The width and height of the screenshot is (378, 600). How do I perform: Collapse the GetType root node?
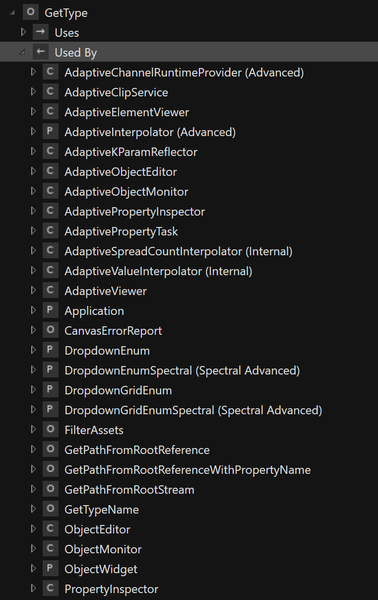[13, 13]
